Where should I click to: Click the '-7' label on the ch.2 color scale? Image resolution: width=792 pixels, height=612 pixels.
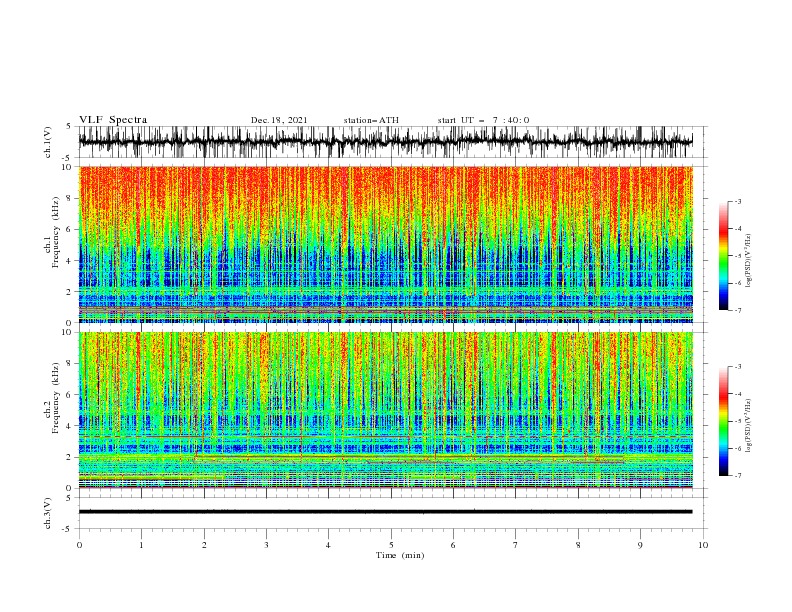tap(737, 476)
